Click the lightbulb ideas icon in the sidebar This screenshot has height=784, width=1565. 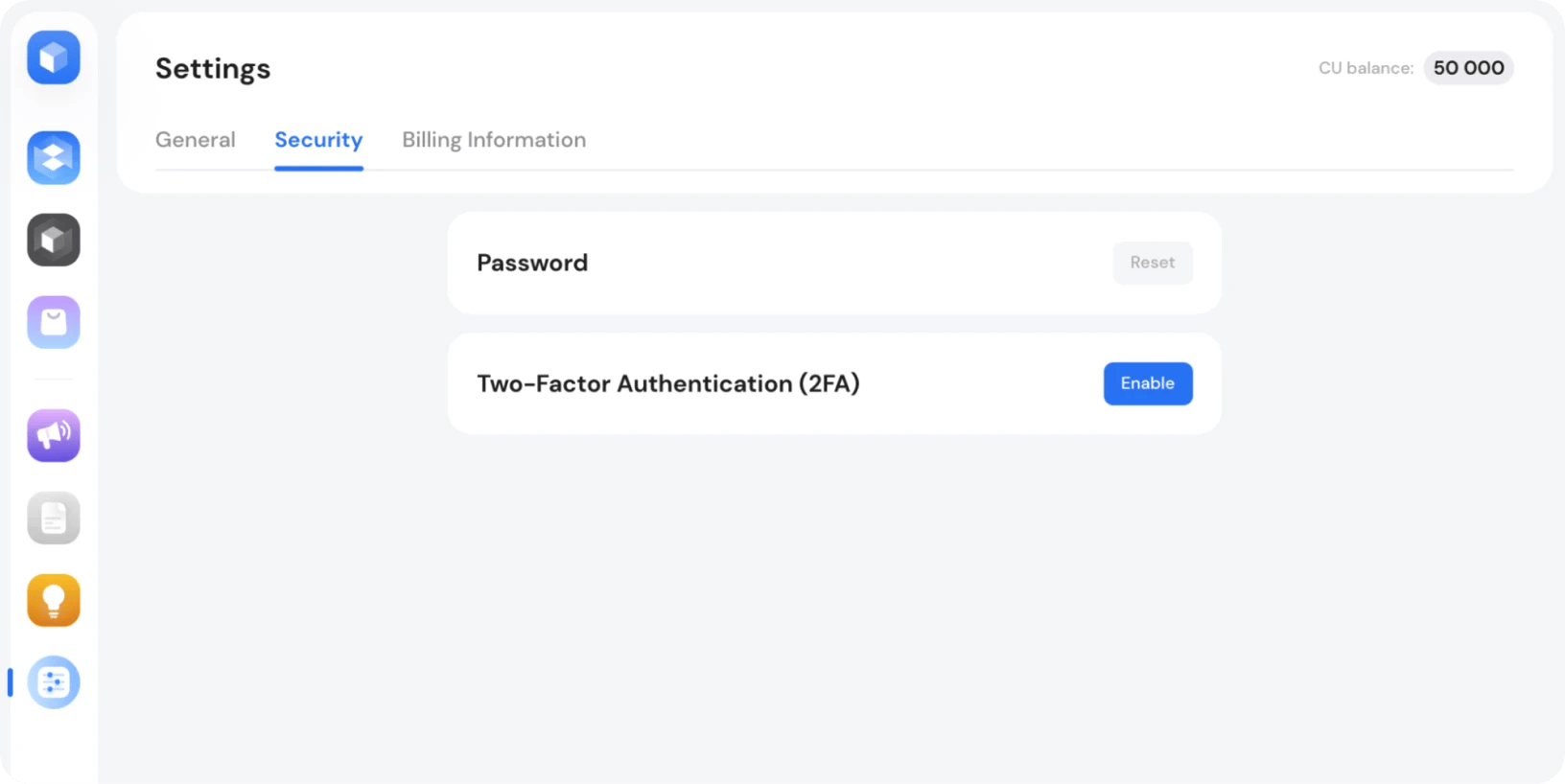[x=53, y=600]
